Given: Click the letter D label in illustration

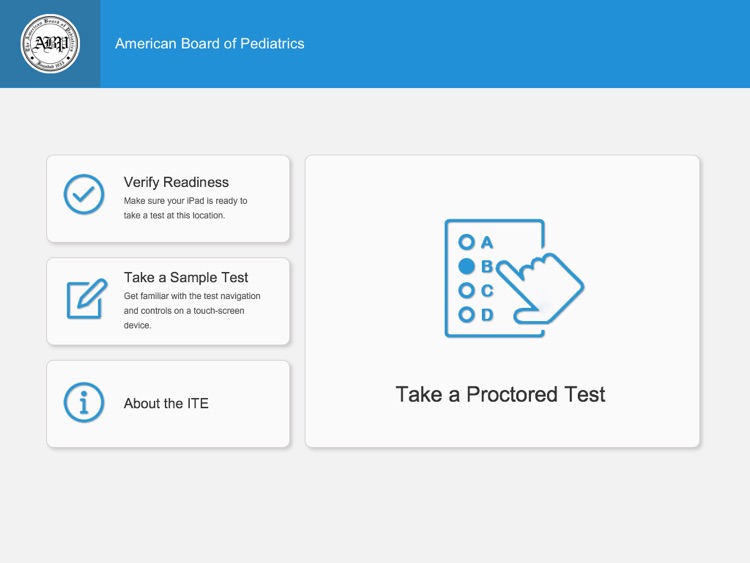Looking at the screenshot, I should point(487,315).
